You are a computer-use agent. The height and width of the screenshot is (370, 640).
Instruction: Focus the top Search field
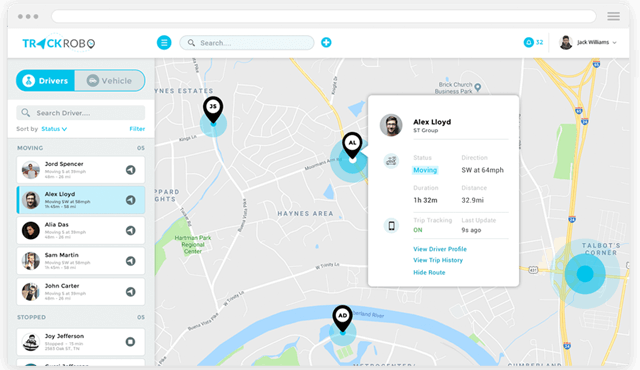(x=247, y=42)
